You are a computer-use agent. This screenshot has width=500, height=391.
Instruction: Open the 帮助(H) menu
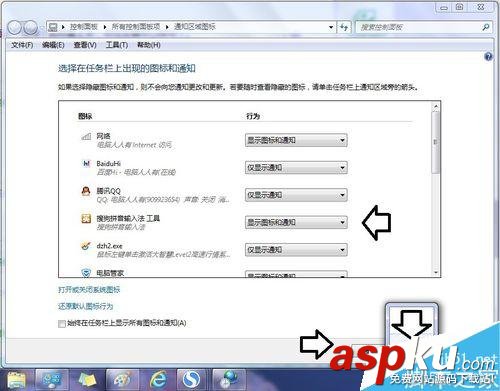pyautogui.click(x=149, y=45)
